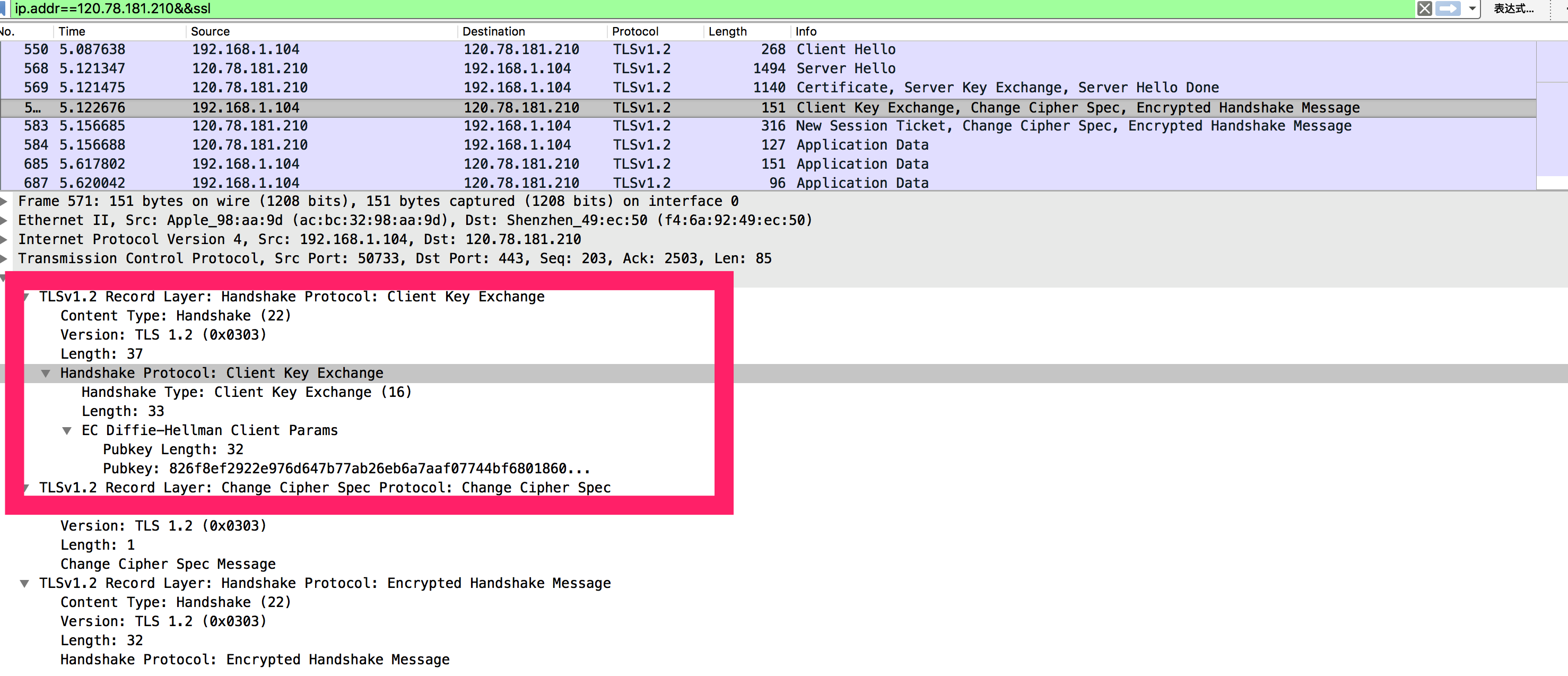Collapse the Encrypted Handshake Message record
Image resolution: width=1568 pixels, height=676 pixels.
point(25,583)
